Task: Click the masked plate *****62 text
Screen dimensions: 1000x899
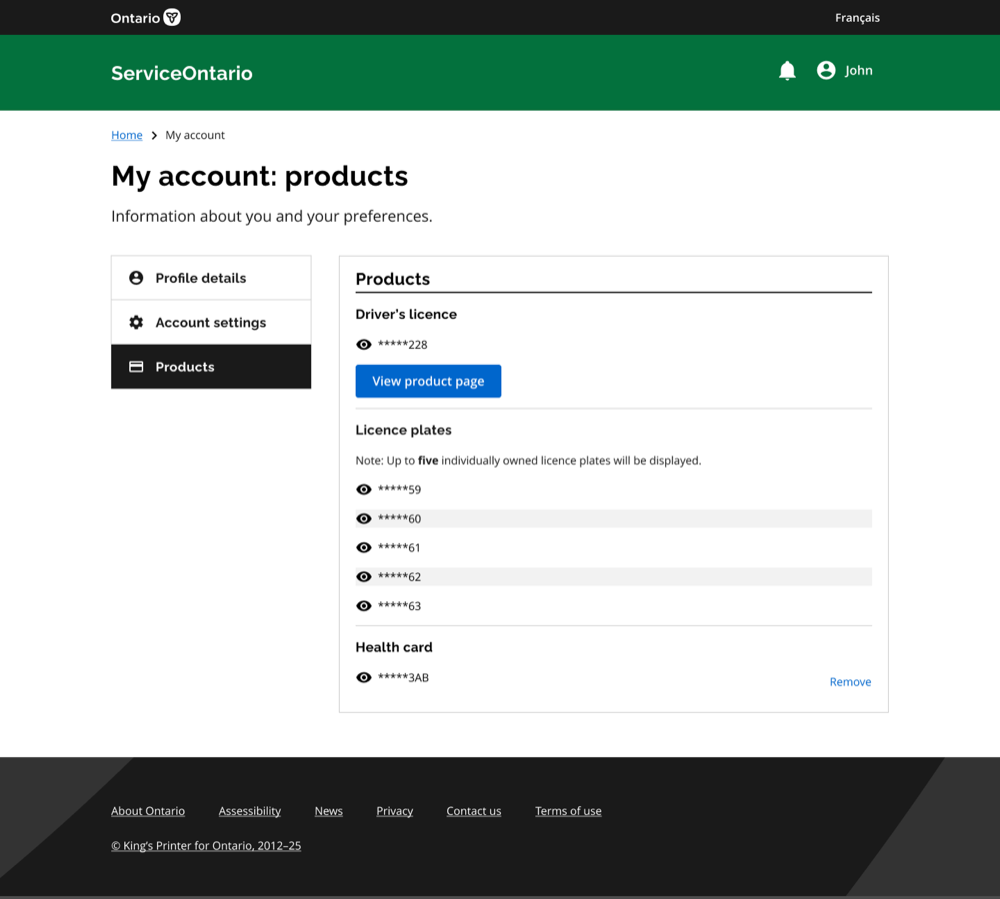Action: tap(399, 577)
